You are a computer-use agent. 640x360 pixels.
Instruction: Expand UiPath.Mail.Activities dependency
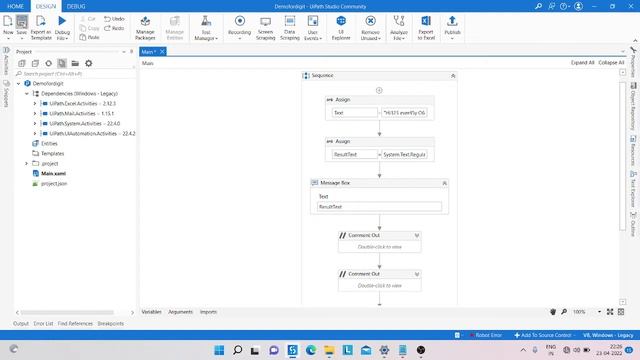tap(35, 113)
